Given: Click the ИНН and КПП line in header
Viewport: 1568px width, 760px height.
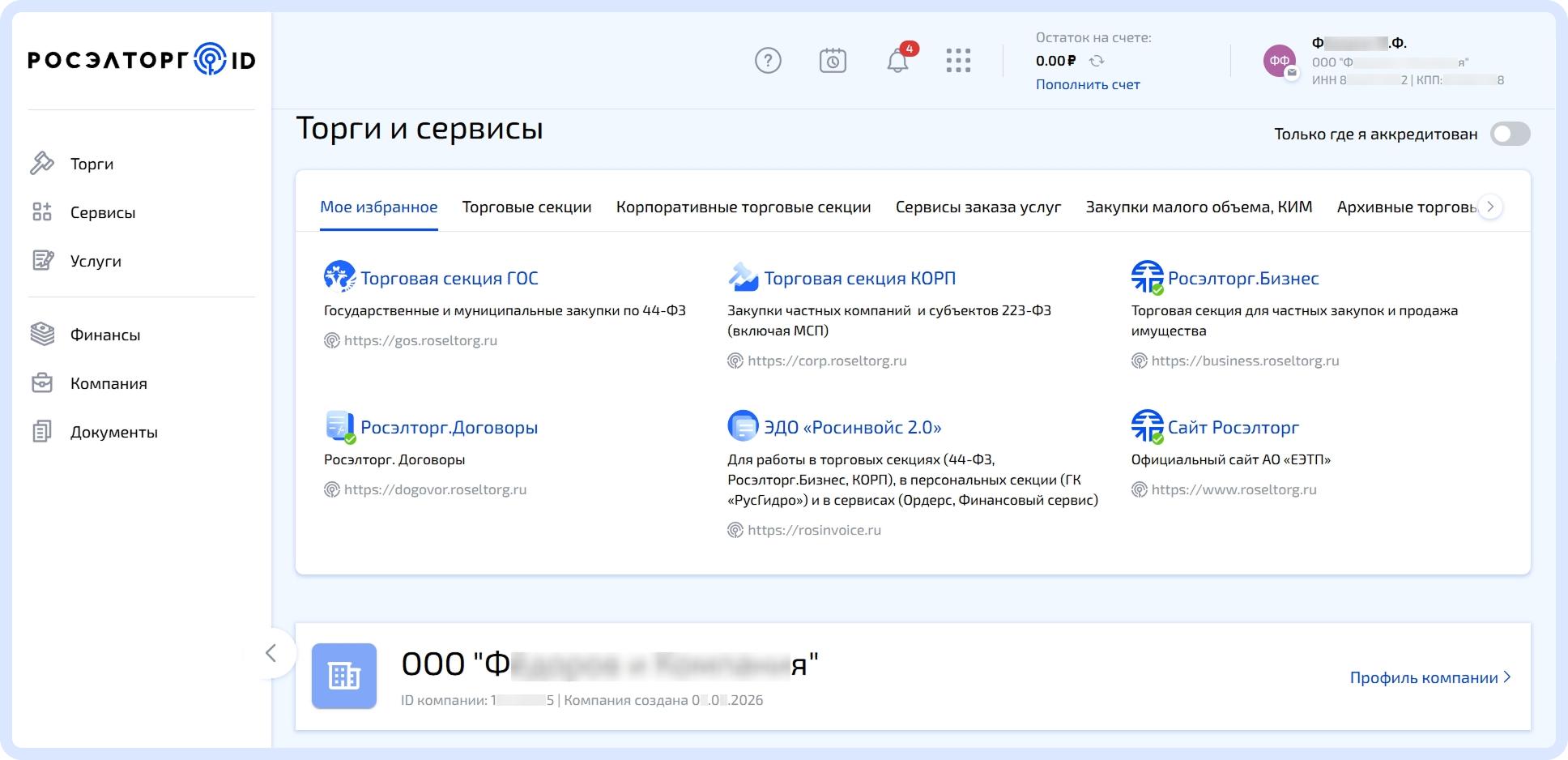Looking at the screenshot, I should (1408, 80).
